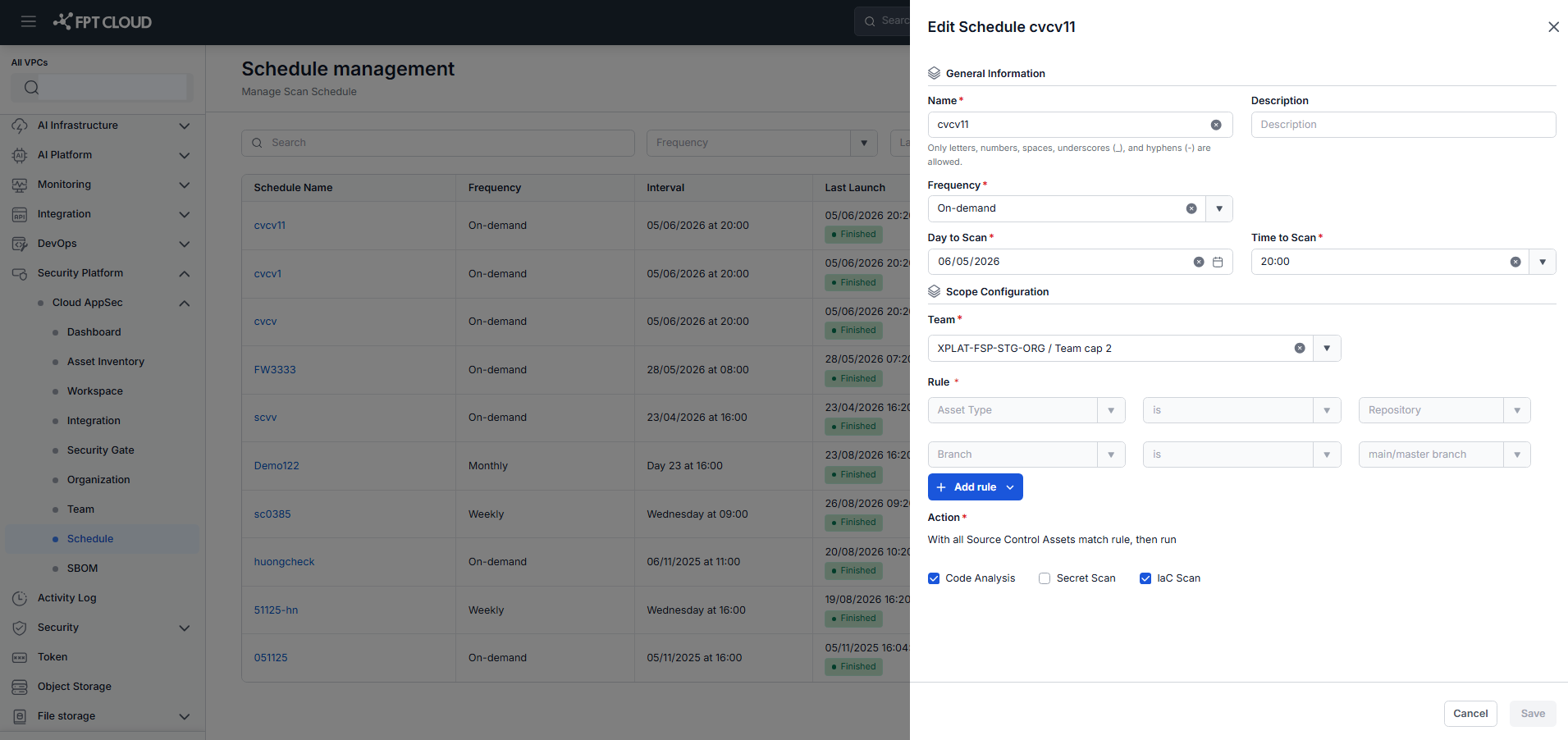The height and width of the screenshot is (740, 1568).
Task: Click the Save button
Action: coord(1533,714)
